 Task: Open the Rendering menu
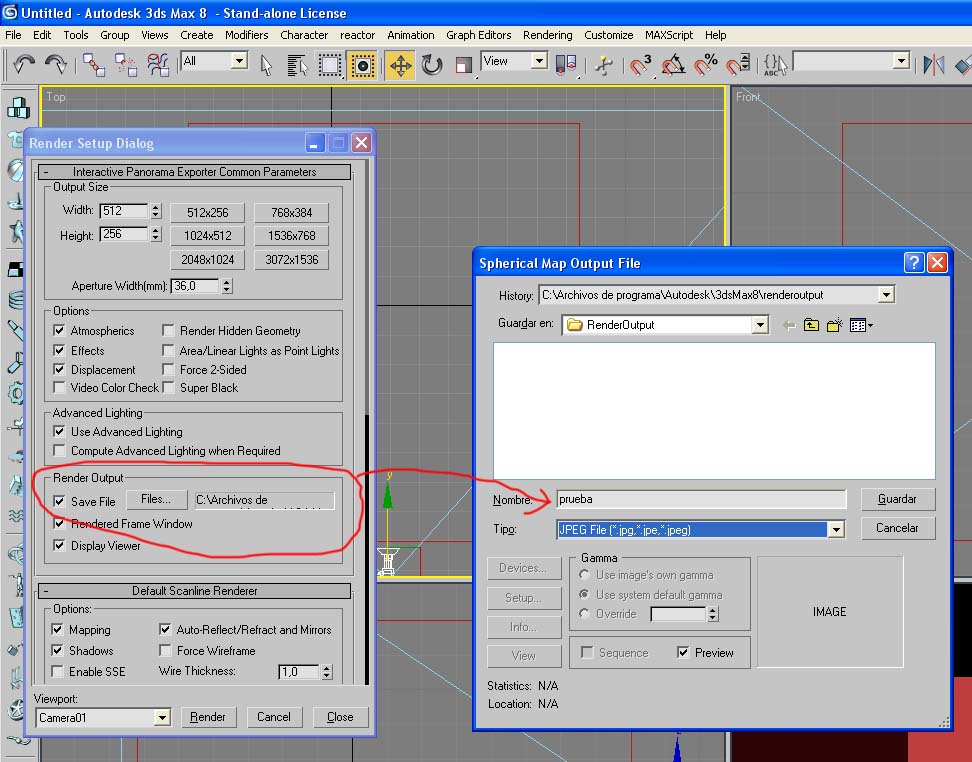(x=547, y=35)
